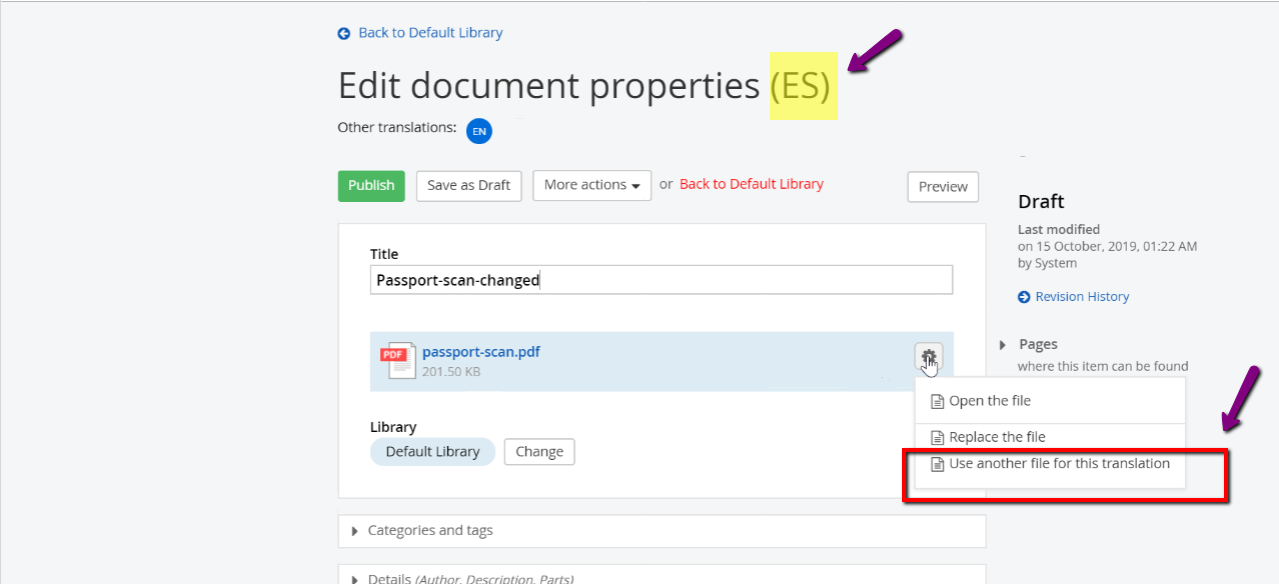Click the 201.50 KB file size text

pyautogui.click(x=451, y=372)
